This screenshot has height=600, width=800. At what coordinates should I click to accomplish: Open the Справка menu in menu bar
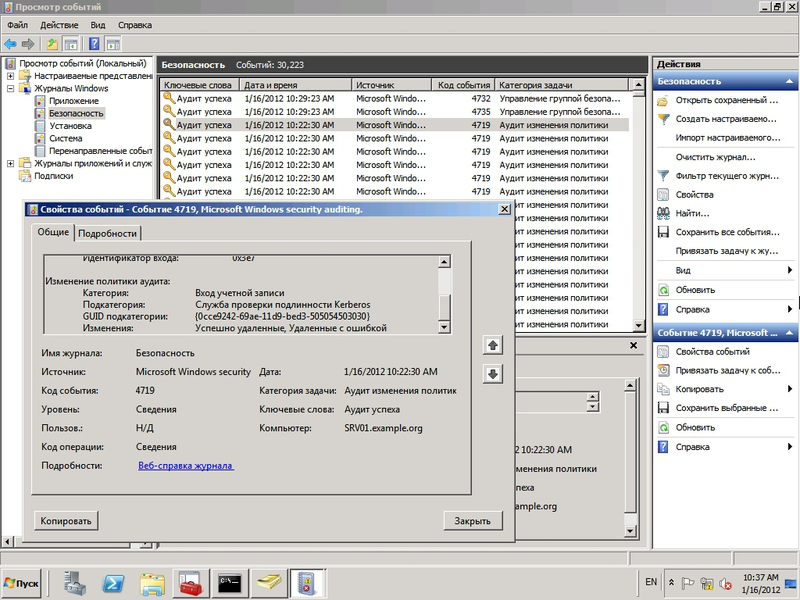[x=135, y=25]
